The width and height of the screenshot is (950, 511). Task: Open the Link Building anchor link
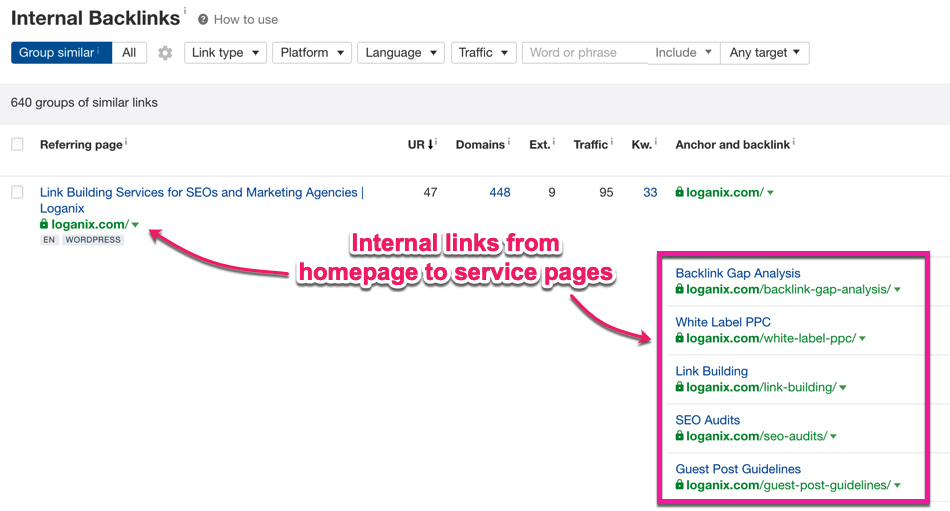(x=711, y=371)
